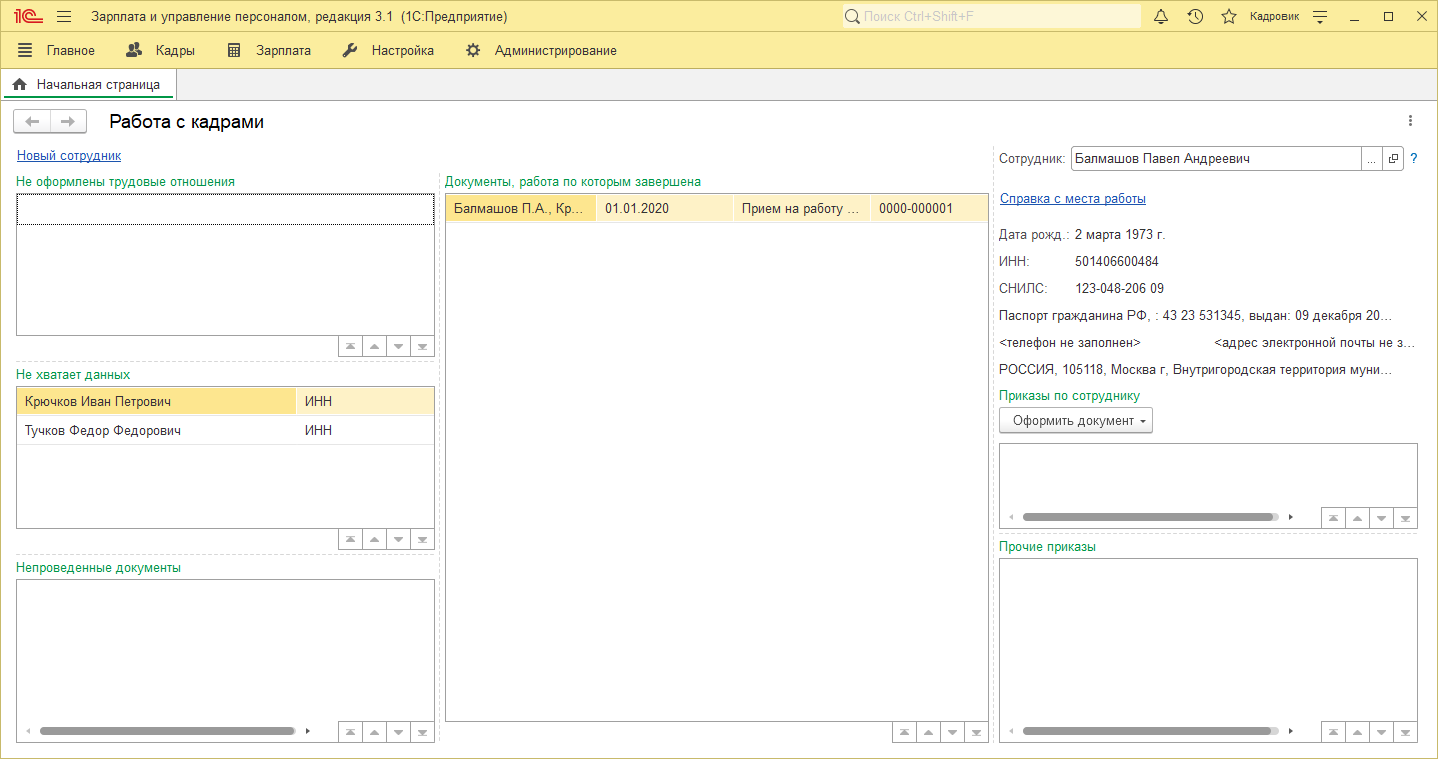Open favorites star icon
Image resolution: width=1438 pixels, height=759 pixels.
1229,17
